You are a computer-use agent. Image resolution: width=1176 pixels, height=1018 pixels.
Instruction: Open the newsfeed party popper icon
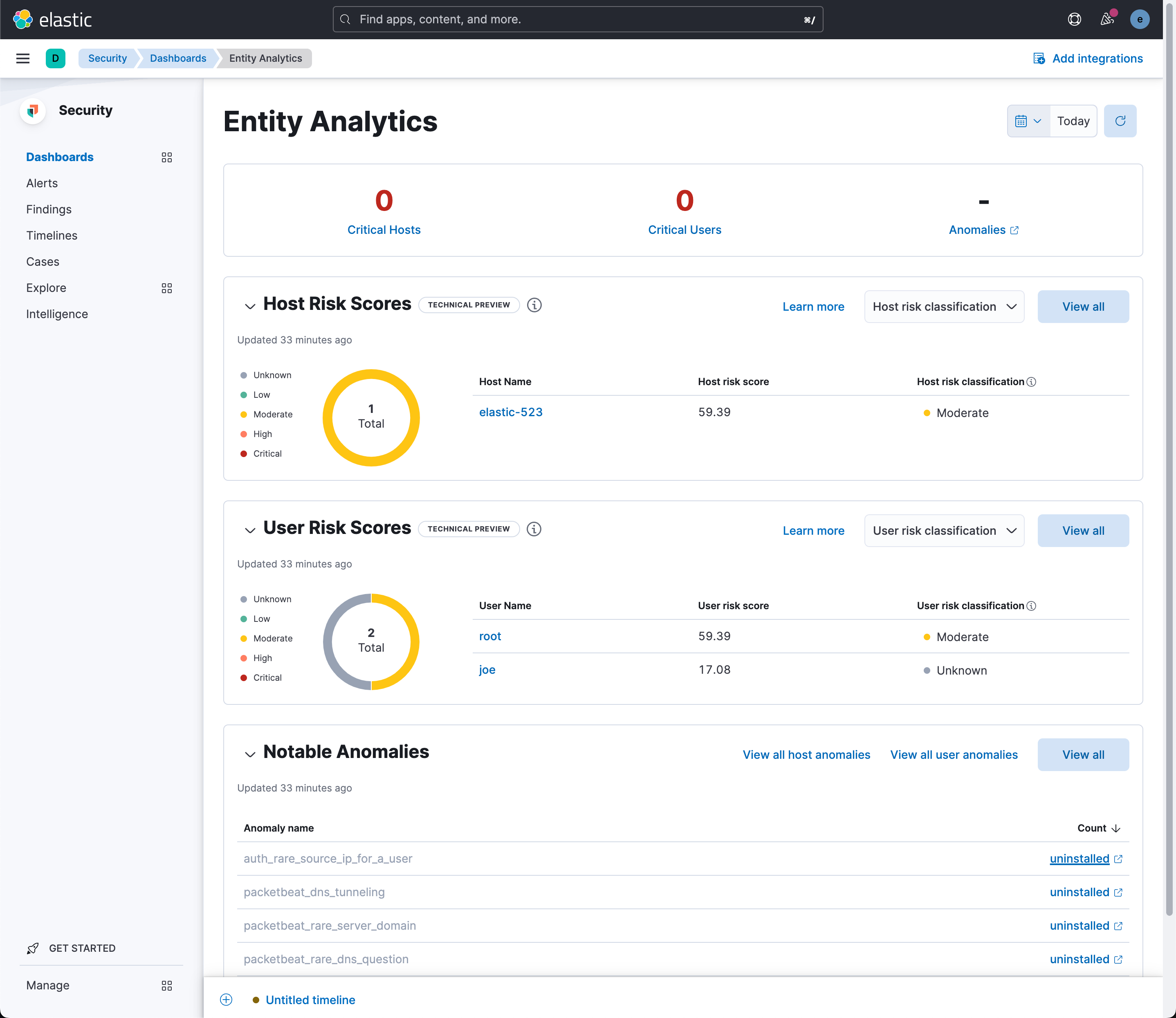coord(1106,19)
